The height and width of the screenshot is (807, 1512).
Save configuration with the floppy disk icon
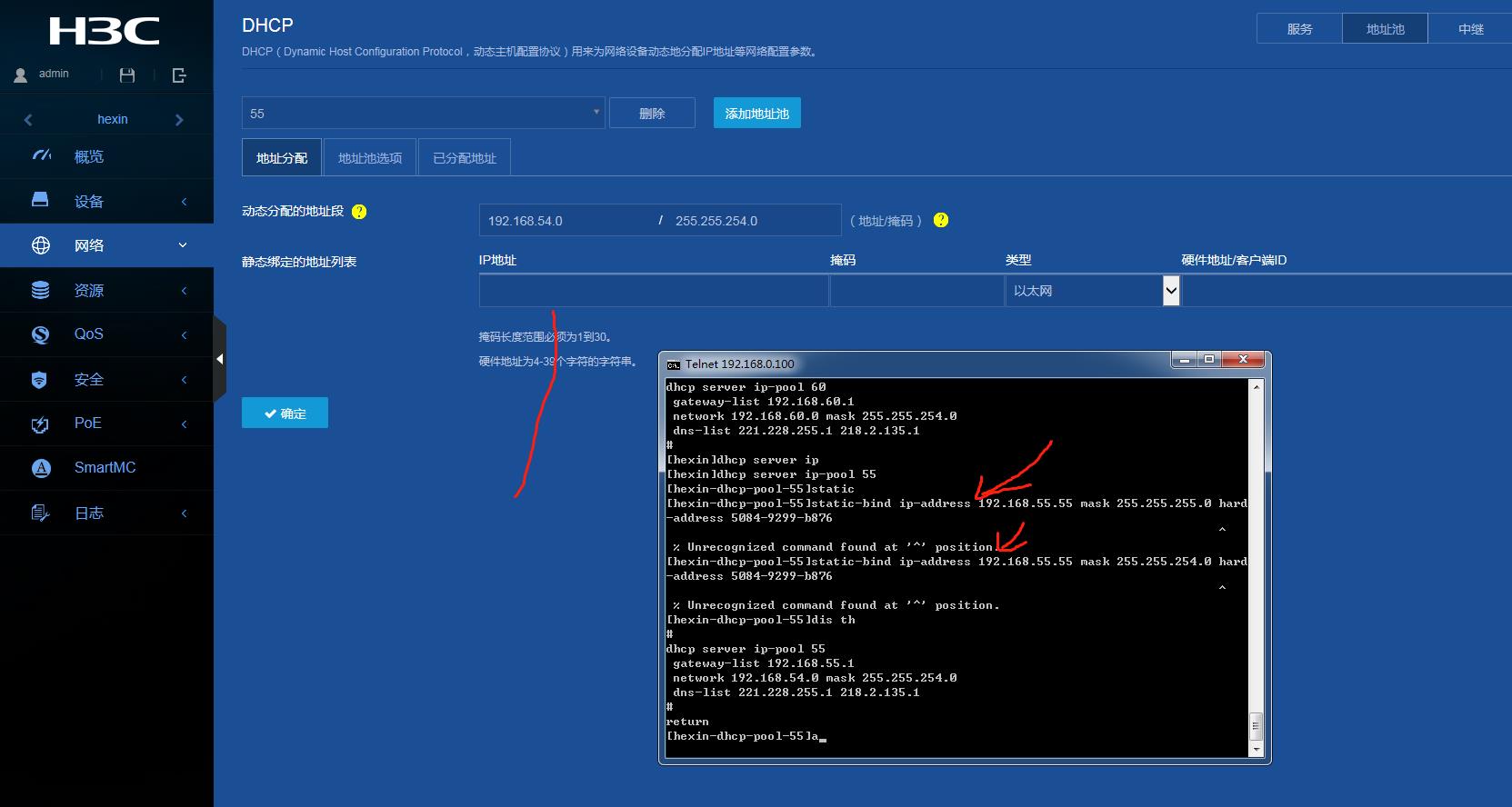(x=127, y=75)
